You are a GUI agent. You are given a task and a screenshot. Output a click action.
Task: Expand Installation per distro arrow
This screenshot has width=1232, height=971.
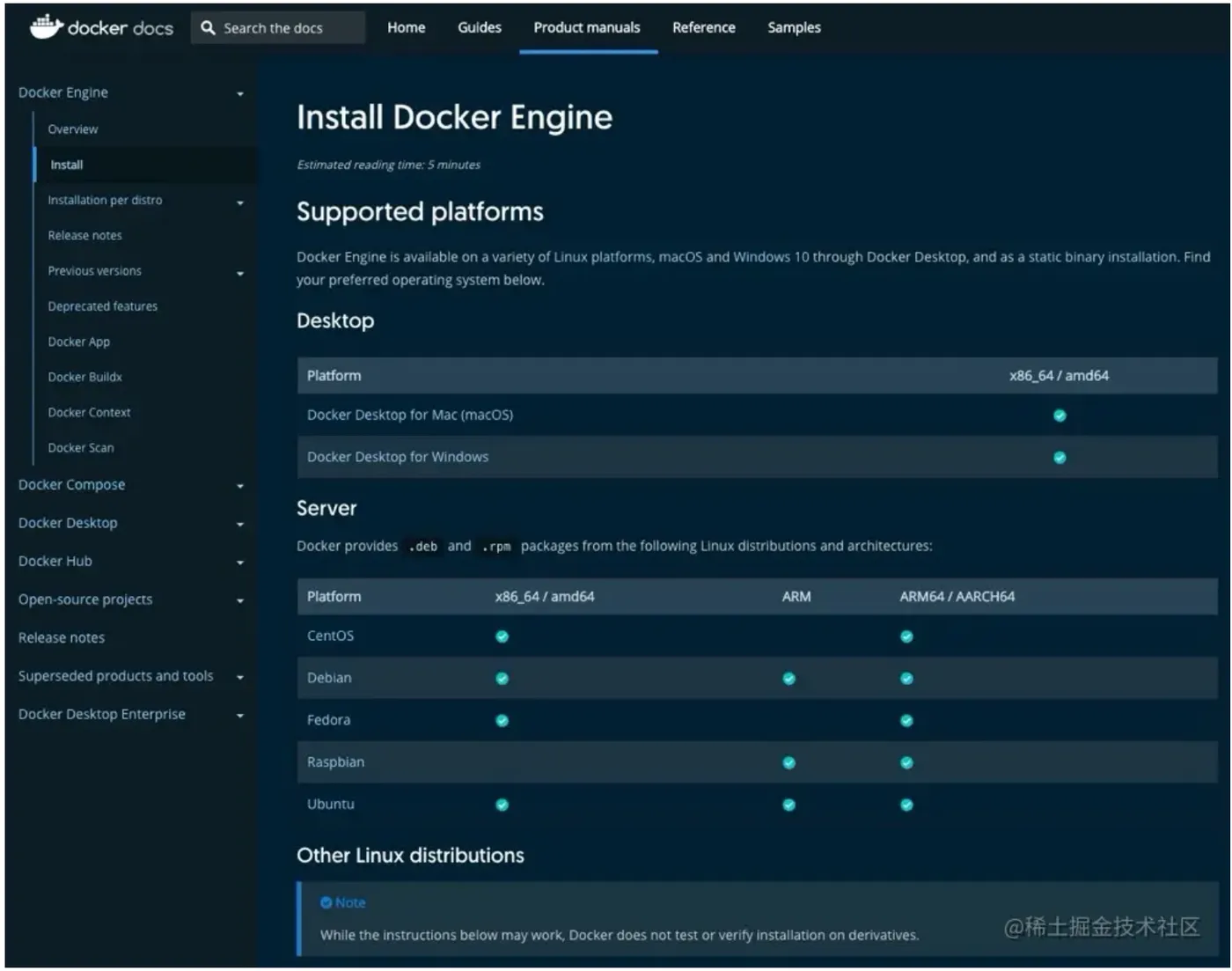pyautogui.click(x=240, y=203)
